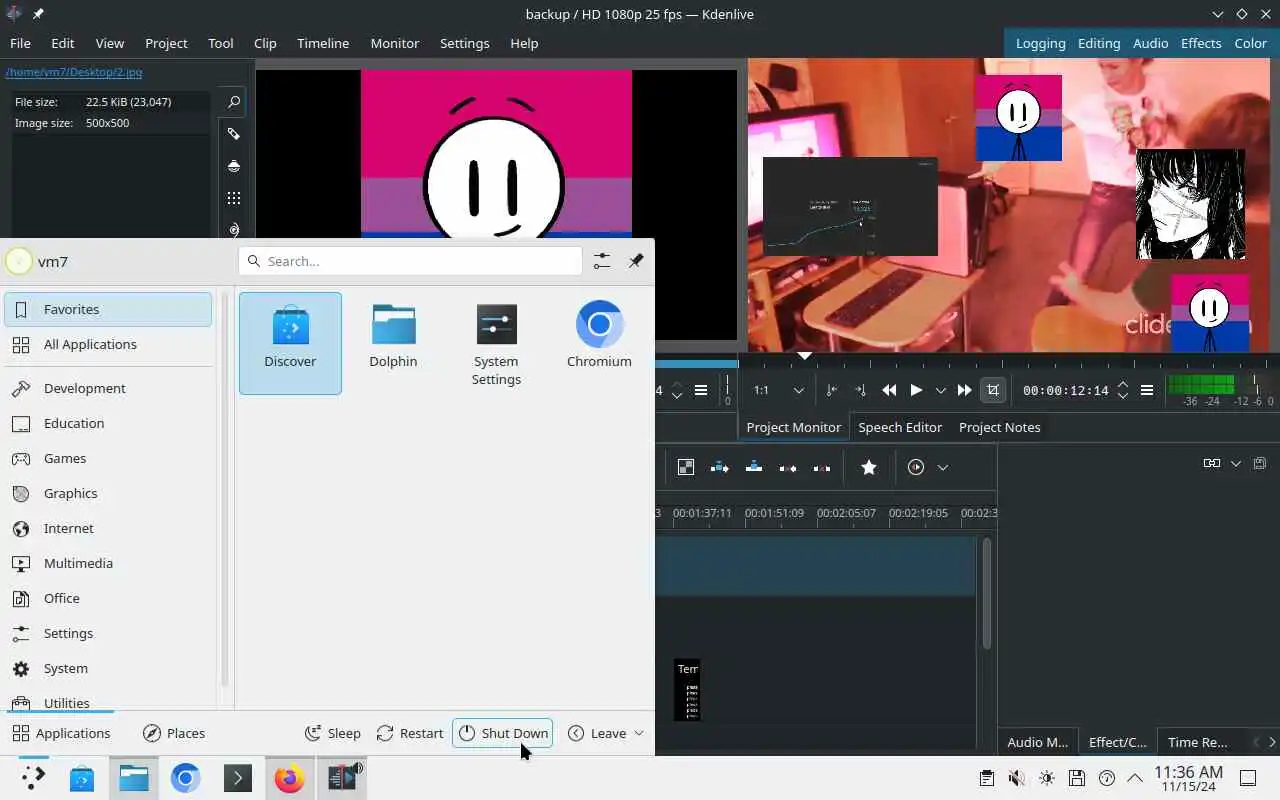
Task: Click the link icon above the effects panel
Action: (x=1212, y=463)
